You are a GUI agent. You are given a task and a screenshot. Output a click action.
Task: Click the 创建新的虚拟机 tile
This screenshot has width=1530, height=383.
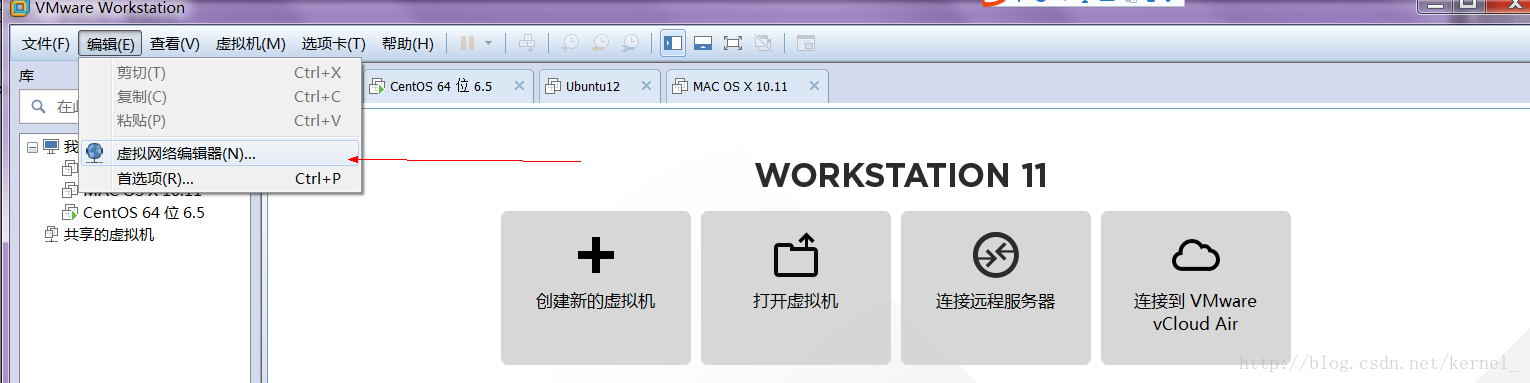[596, 288]
